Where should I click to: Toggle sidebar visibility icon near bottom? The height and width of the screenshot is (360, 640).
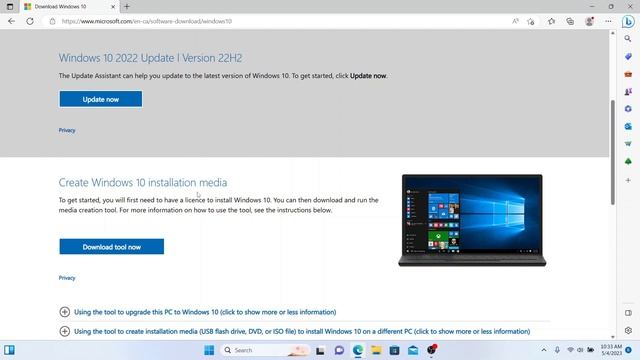coord(628,313)
